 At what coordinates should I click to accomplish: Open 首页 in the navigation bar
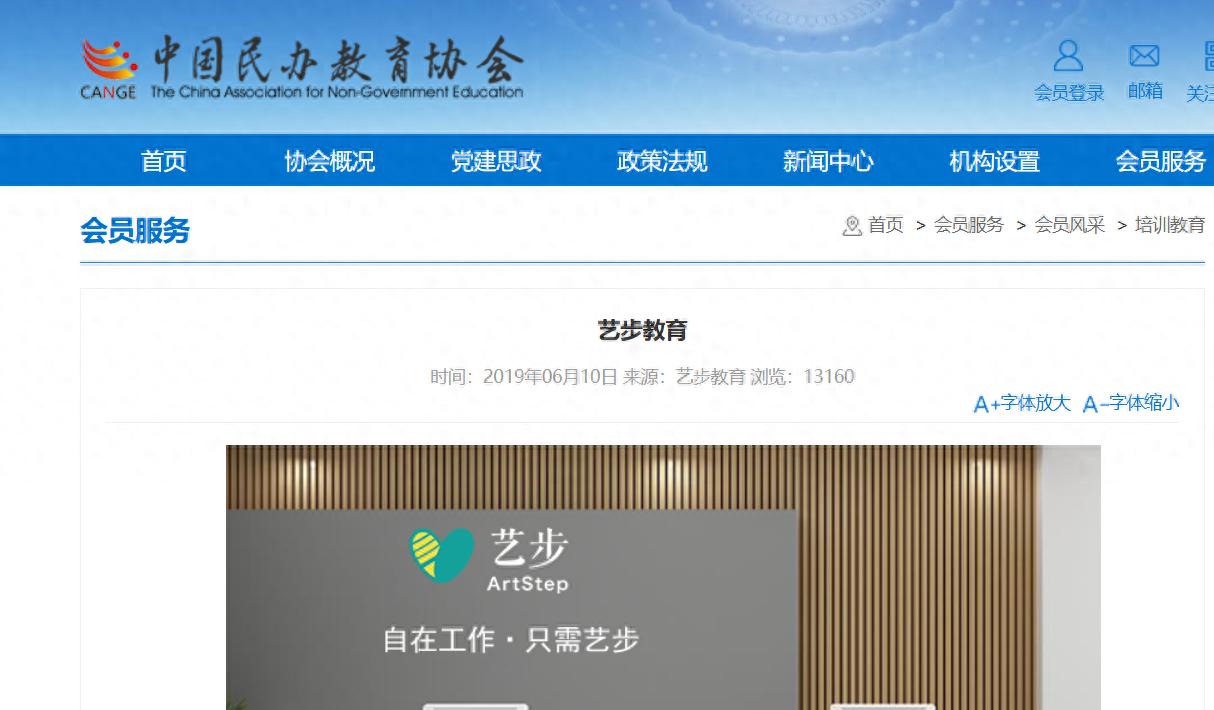click(163, 161)
